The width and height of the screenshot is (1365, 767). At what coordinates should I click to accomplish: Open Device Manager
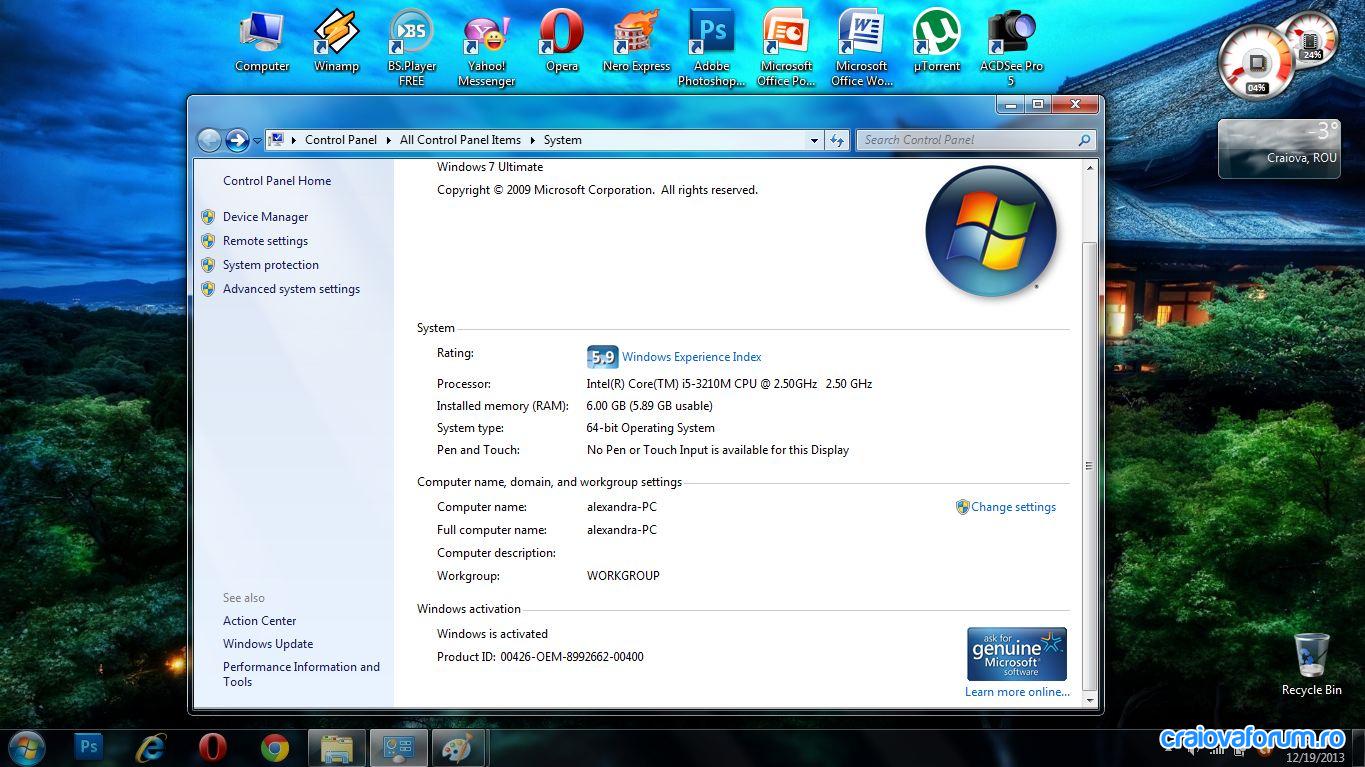pos(265,217)
